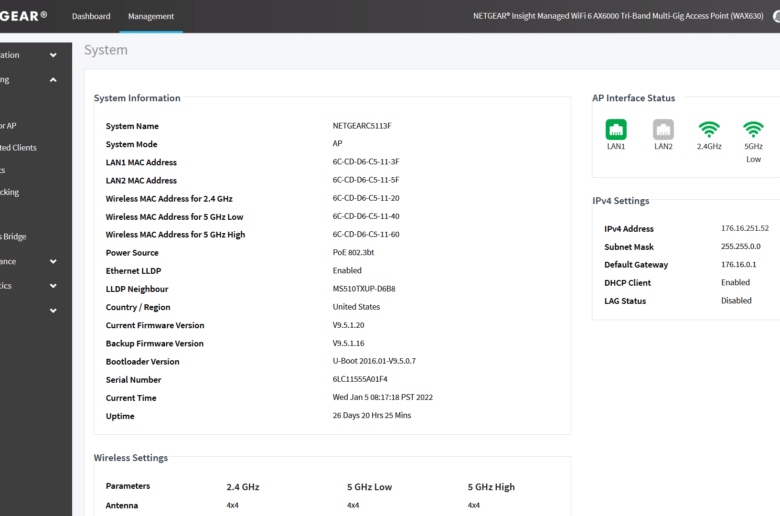780x516 pixels.
Task: Open the sidebar item ending in 'cking'
Action: pos(9,192)
